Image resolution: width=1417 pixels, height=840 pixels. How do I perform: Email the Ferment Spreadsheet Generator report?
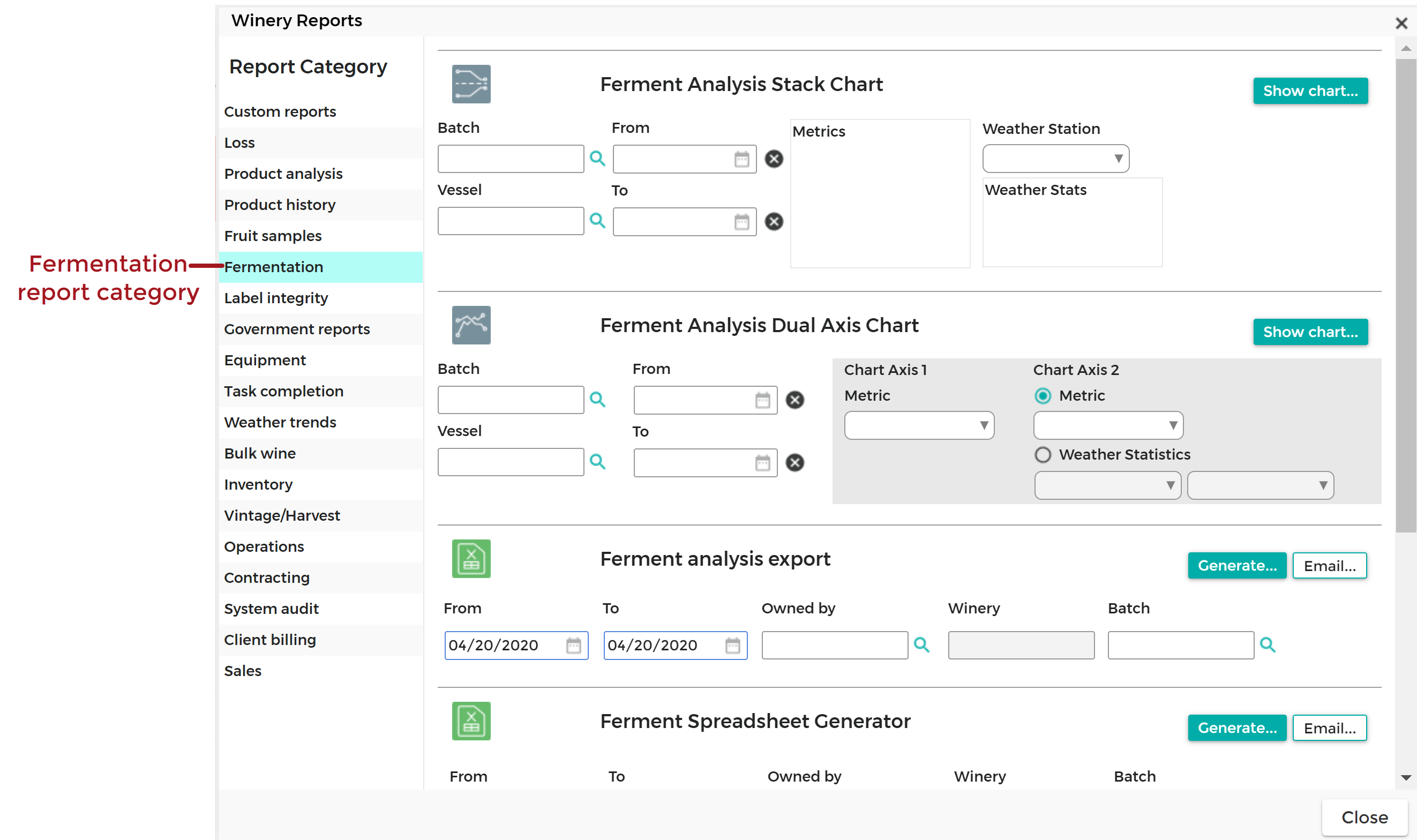click(x=1329, y=728)
